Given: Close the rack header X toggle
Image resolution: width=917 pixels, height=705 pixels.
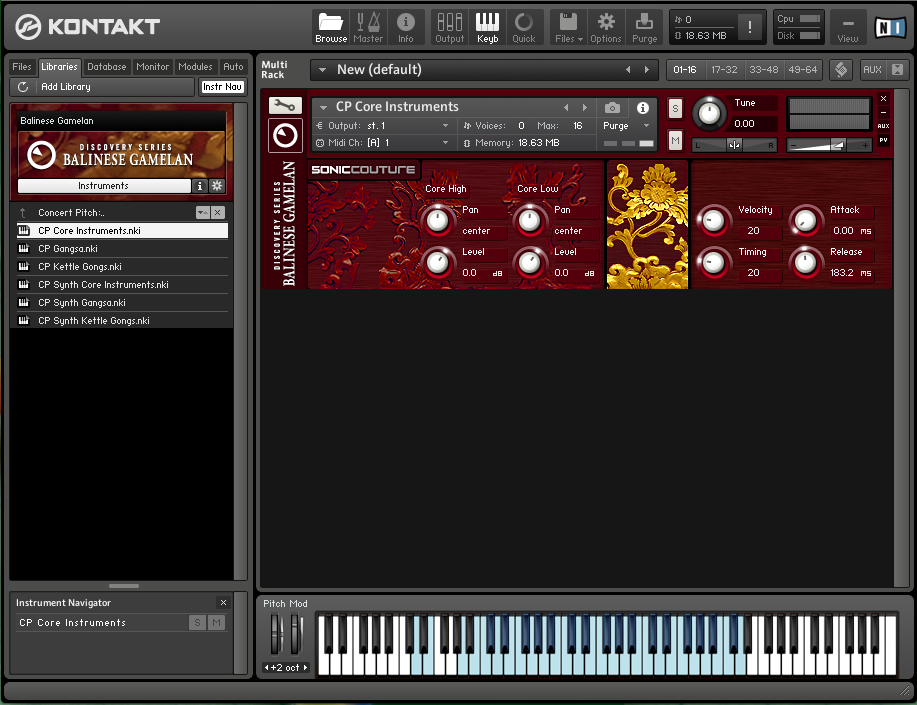Looking at the screenshot, I should point(897,70).
